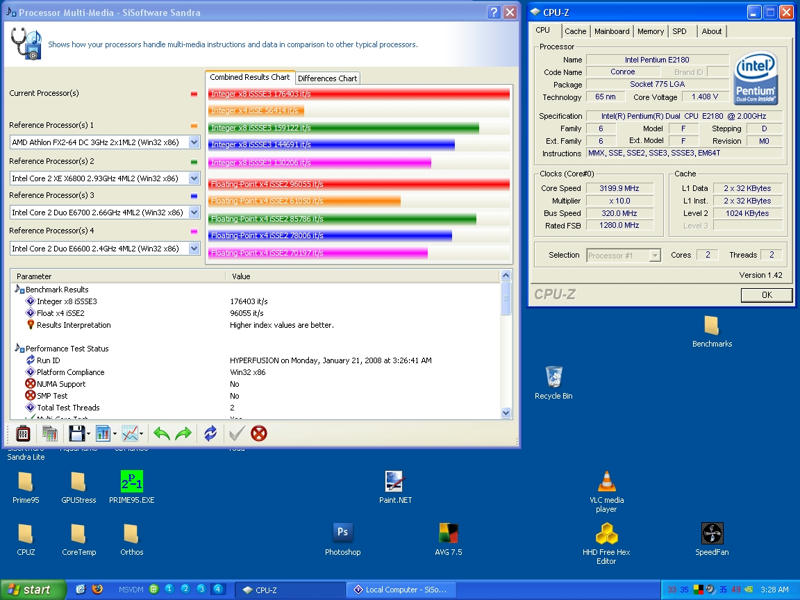Launch Firefox from the quick launch bar
The width and height of the screenshot is (800, 600).
coord(97,589)
